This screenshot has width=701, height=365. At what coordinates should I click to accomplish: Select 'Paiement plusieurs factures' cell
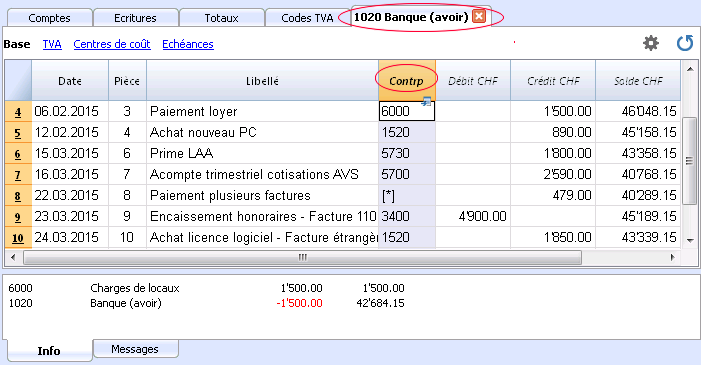point(262,195)
